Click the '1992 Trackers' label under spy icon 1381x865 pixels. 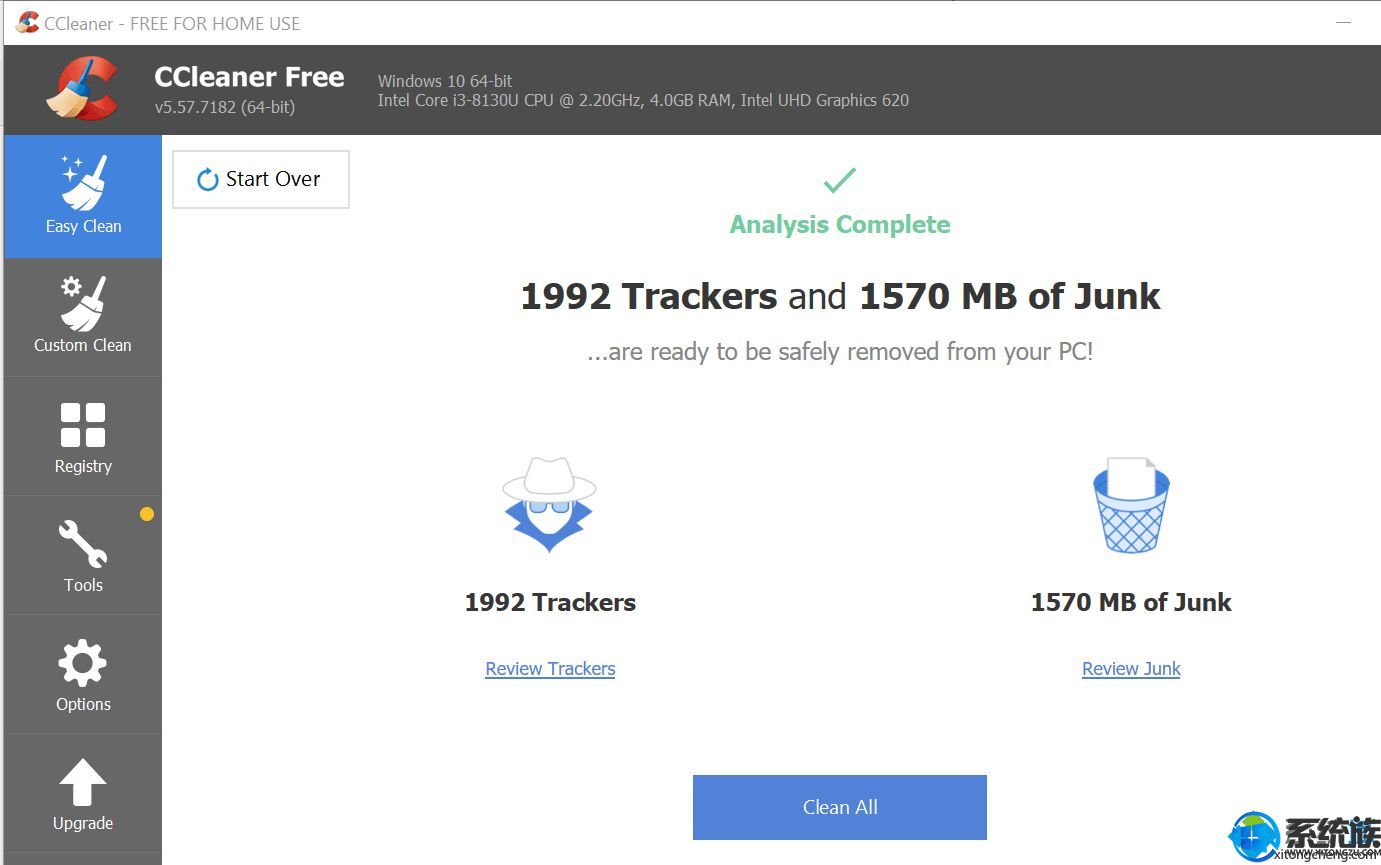[x=550, y=602]
